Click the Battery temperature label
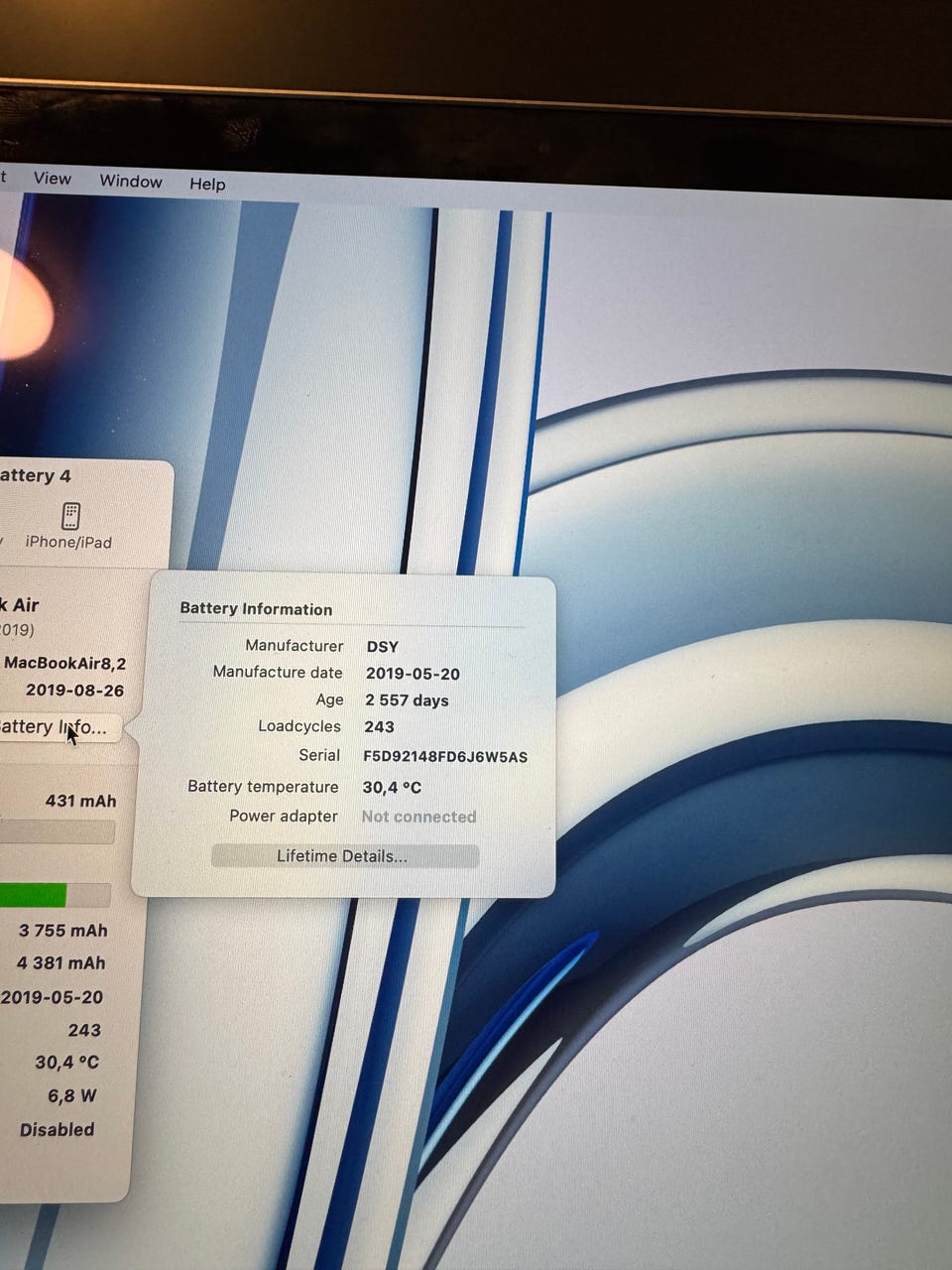The width and height of the screenshot is (952, 1270). coord(263,787)
